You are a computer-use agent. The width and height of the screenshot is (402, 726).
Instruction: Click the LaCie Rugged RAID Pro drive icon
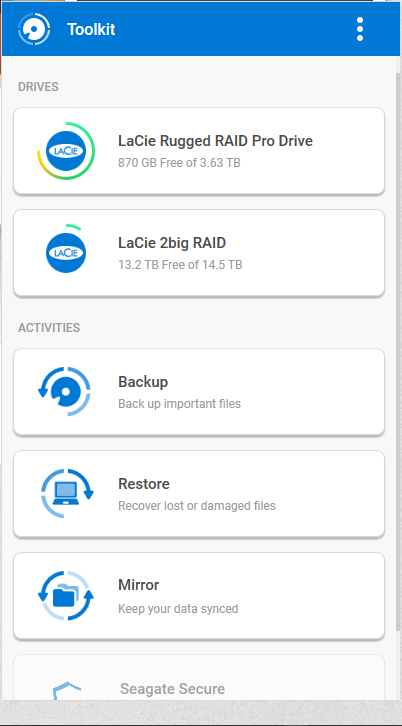[x=66, y=151]
